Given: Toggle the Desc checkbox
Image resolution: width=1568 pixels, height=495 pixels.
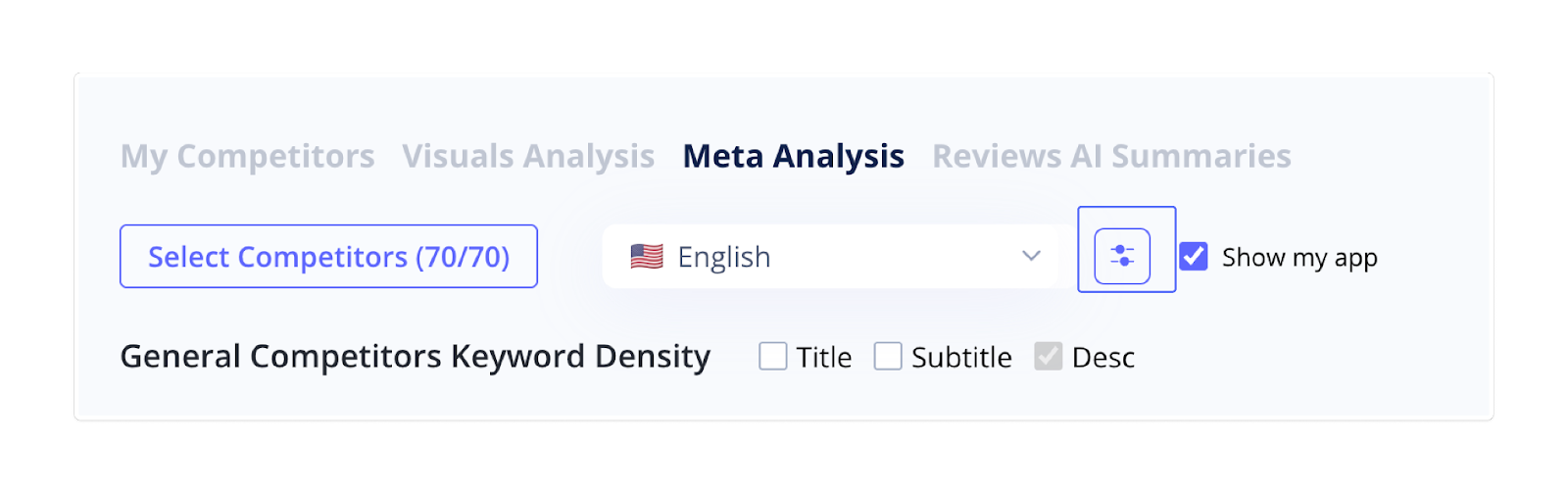Looking at the screenshot, I should [x=1049, y=357].
